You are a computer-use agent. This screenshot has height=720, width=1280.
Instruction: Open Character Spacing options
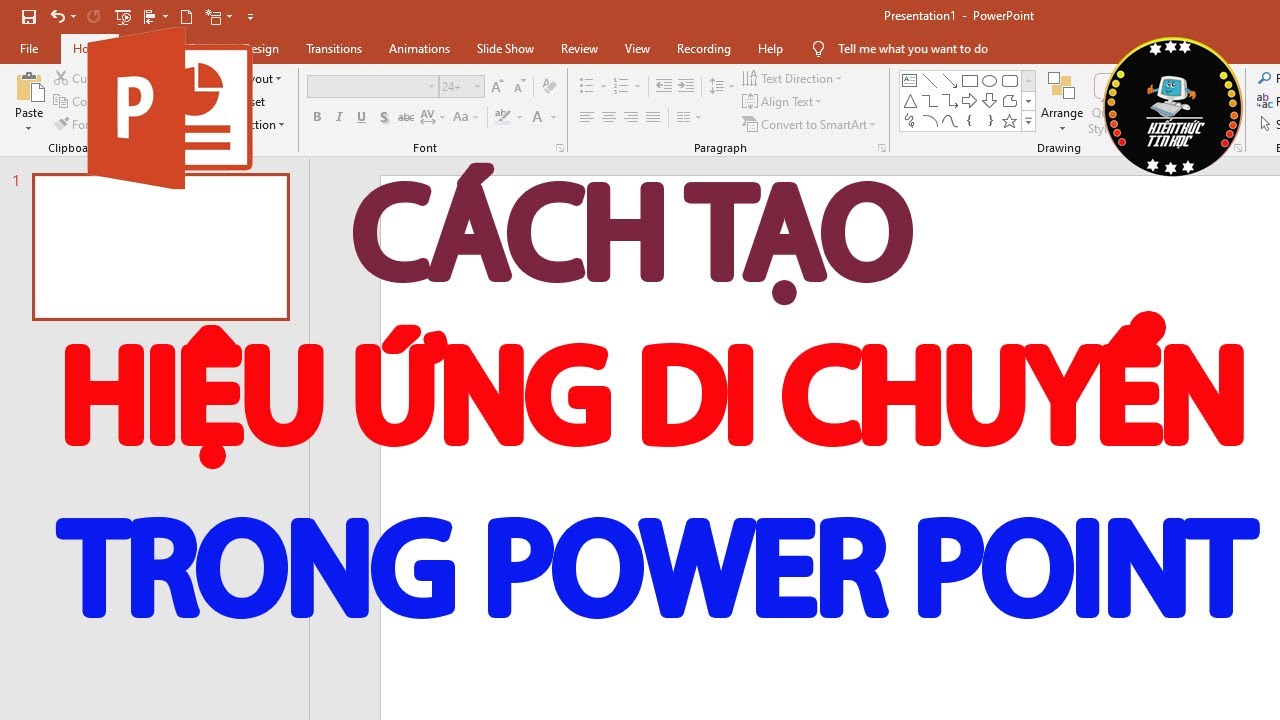(x=433, y=117)
